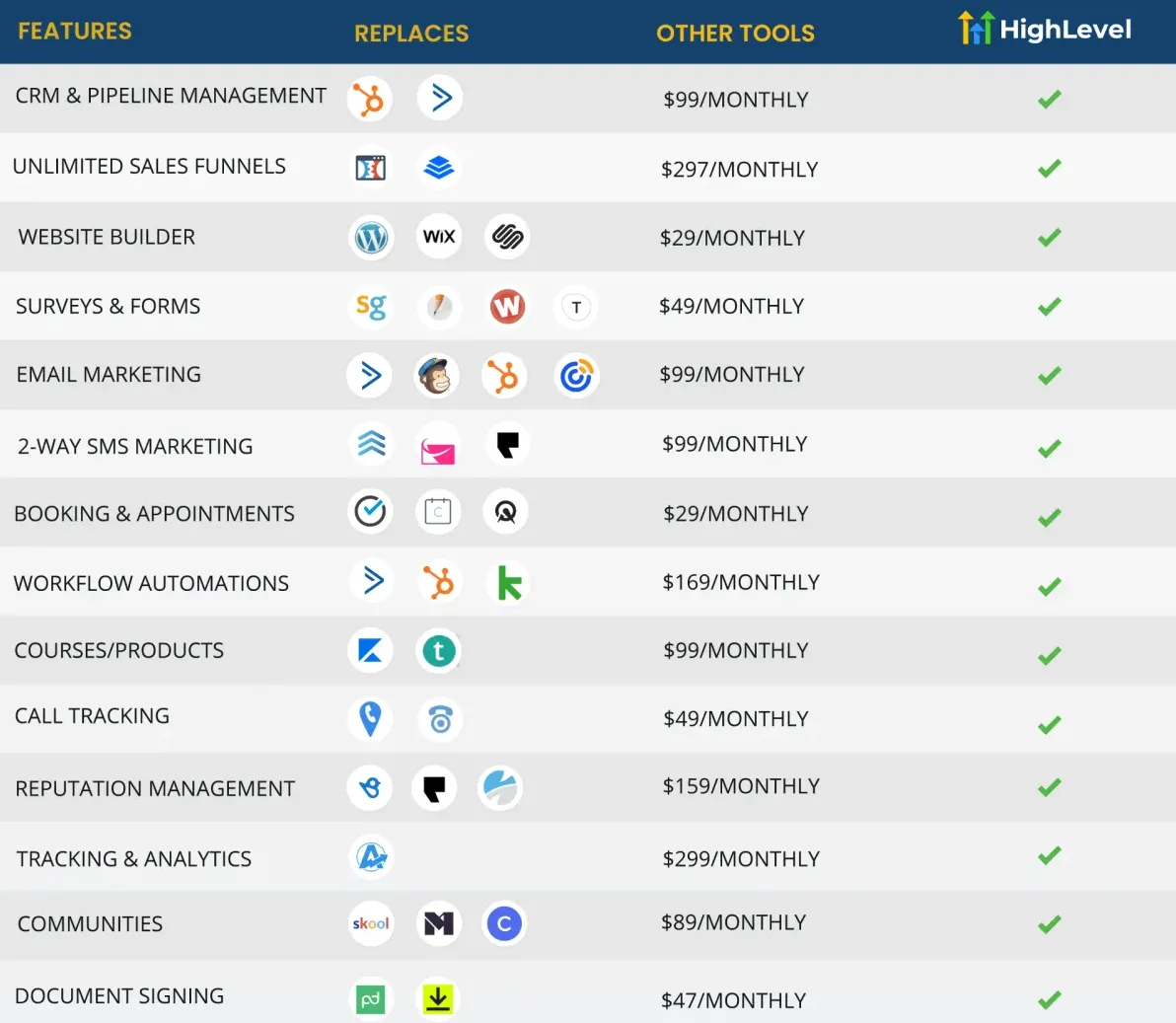This screenshot has width=1176, height=1023.
Task: Select the blue double-chevron icon in SMS row
Action: [x=371, y=443]
